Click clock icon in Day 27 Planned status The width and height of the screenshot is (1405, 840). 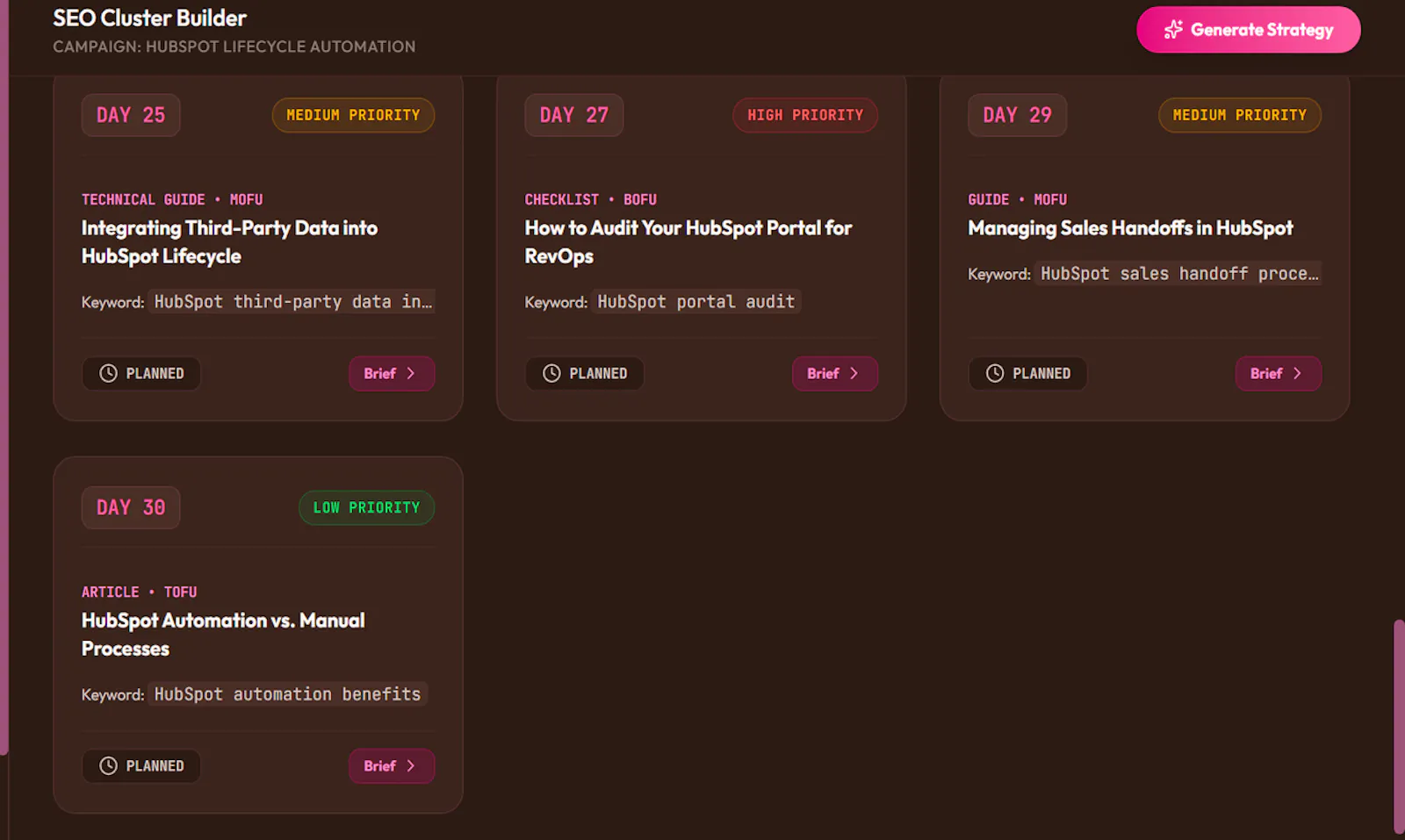click(551, 373)
